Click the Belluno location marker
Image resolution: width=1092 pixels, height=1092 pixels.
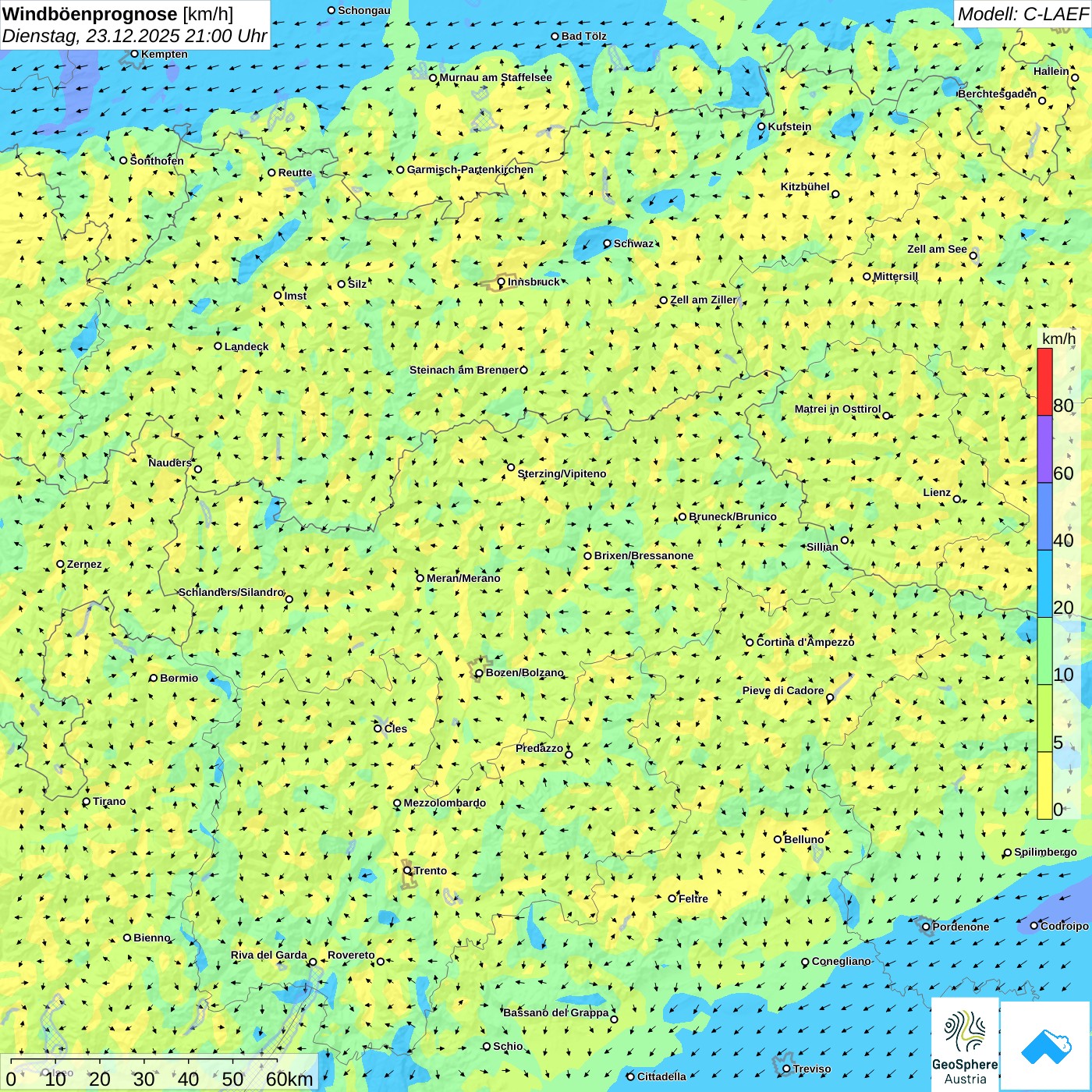coord(778,839)
